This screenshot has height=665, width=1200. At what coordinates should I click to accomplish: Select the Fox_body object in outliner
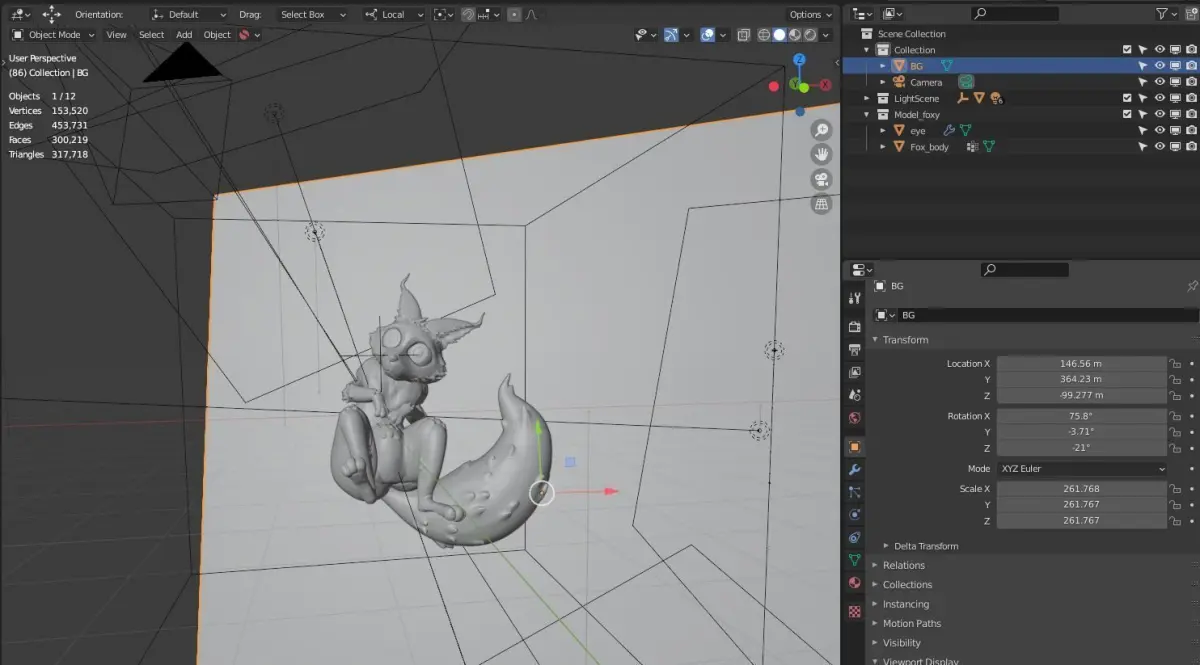[930, 146]
